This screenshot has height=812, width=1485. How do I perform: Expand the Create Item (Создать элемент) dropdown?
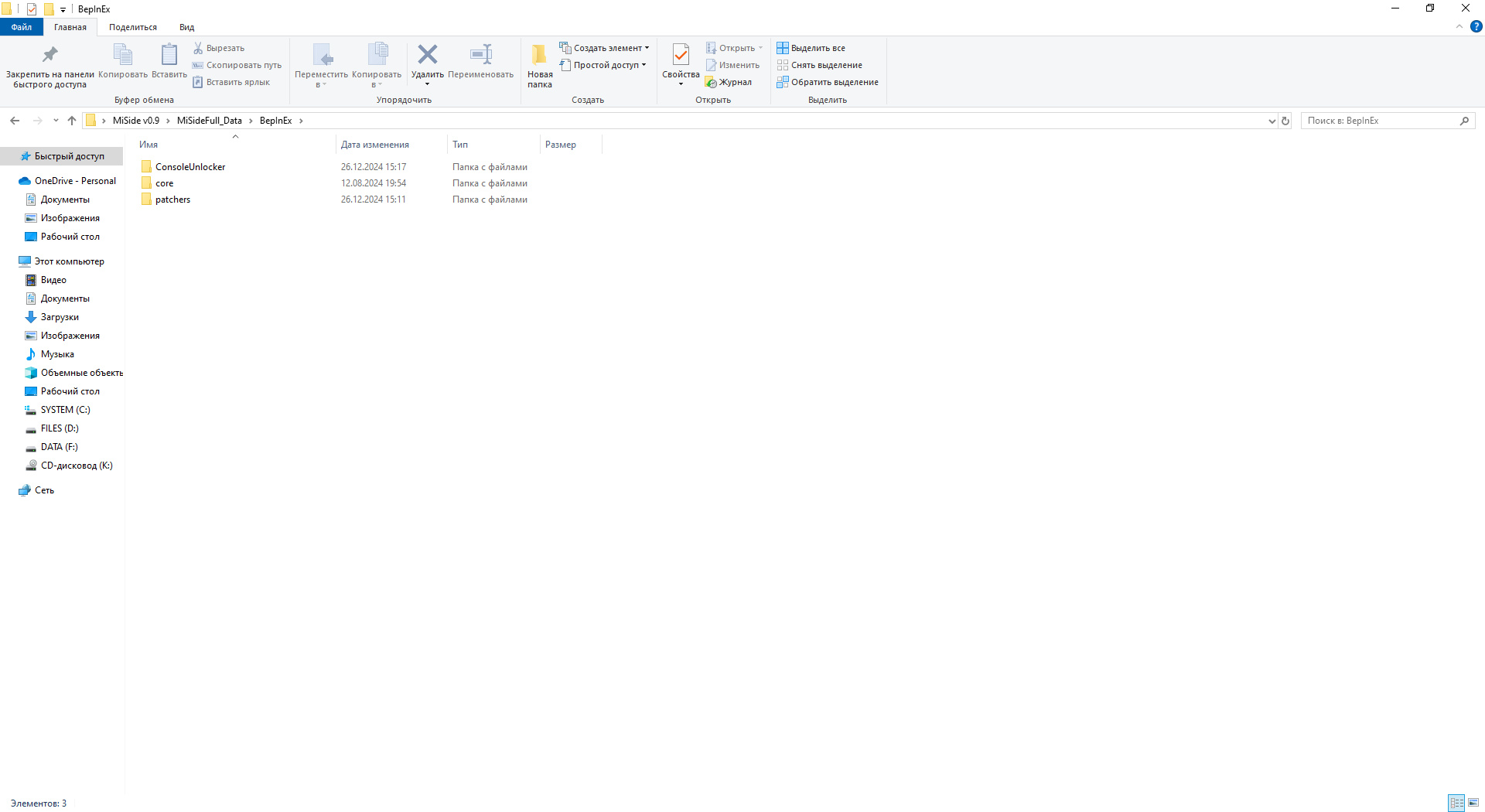coord(647,48)
